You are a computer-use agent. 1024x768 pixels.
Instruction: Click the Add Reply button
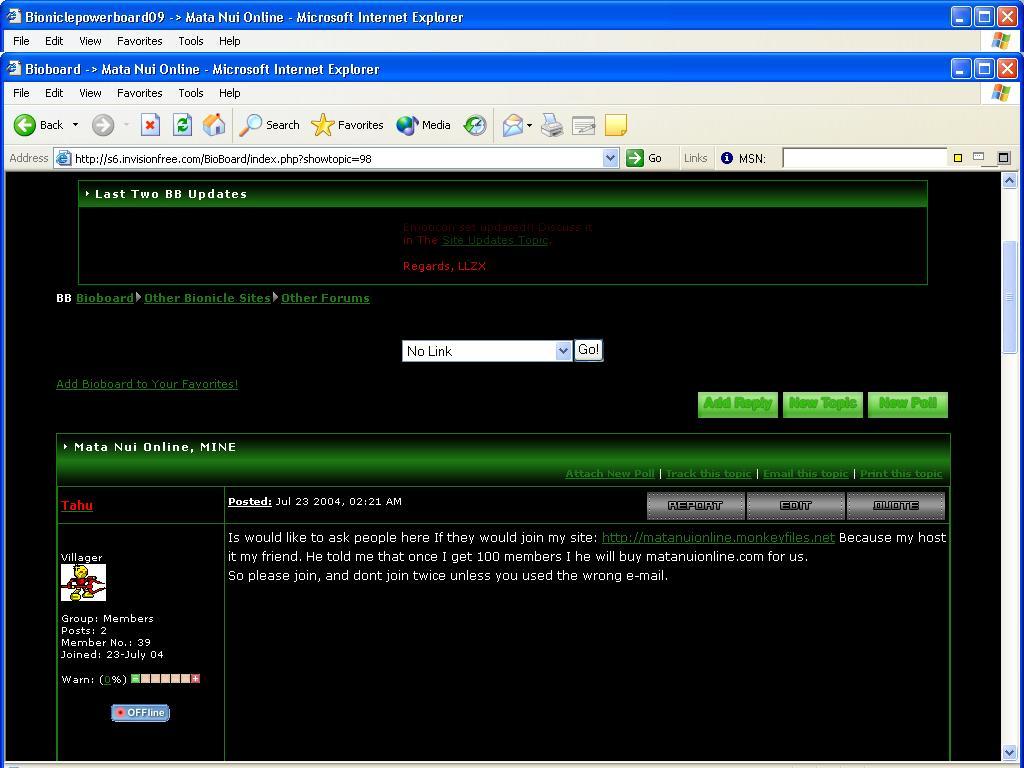738,404
